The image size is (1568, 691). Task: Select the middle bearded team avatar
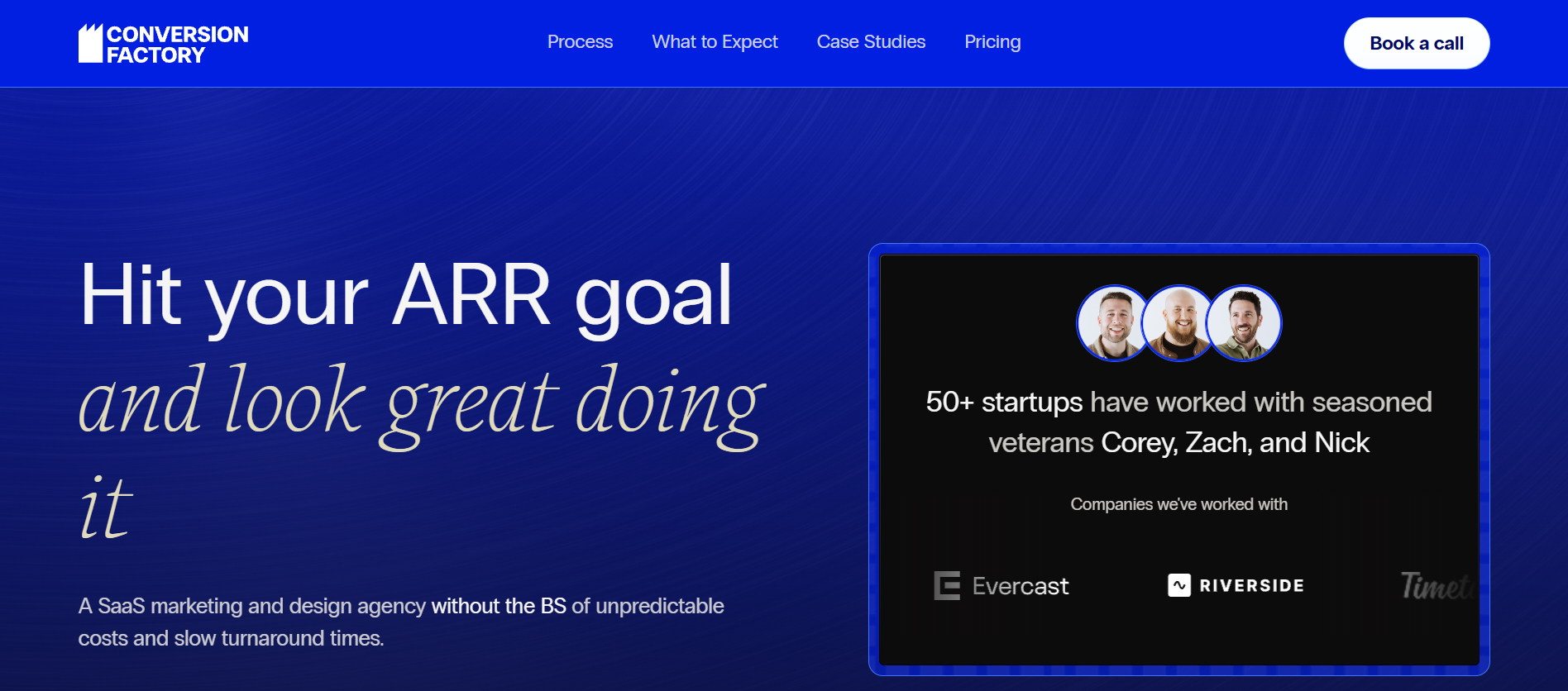tap(1178, 323)
